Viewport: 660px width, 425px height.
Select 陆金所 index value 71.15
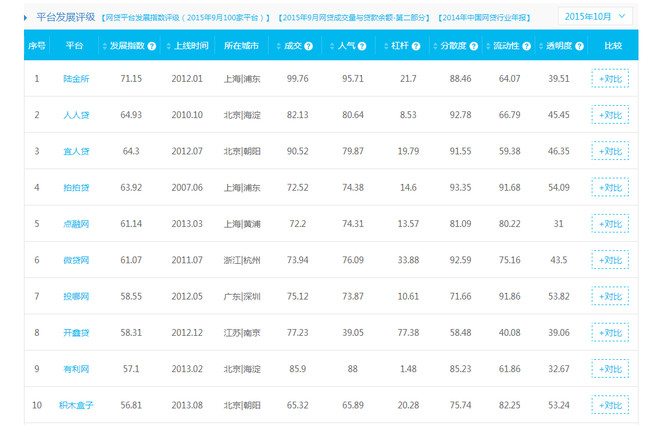point(131,79)
